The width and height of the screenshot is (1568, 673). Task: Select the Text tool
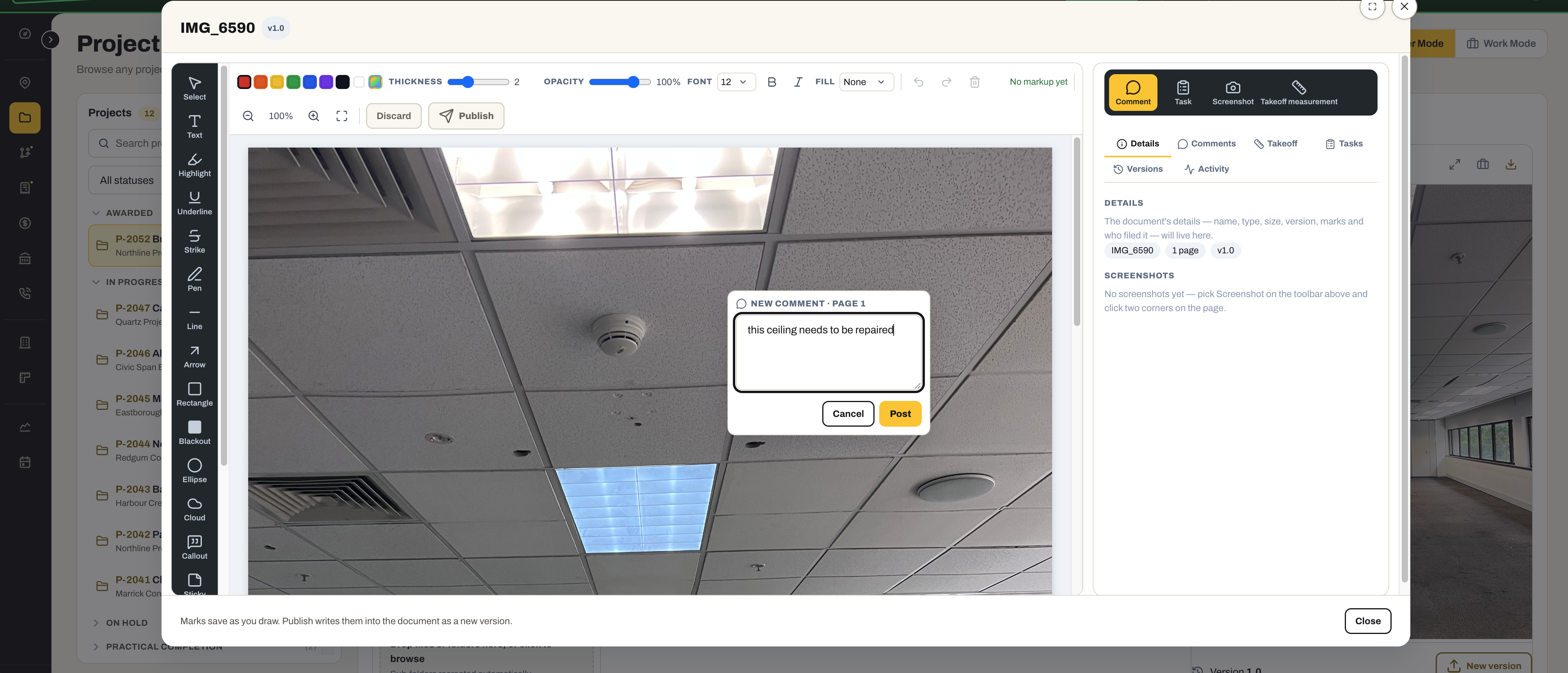[x=194, y=127]
